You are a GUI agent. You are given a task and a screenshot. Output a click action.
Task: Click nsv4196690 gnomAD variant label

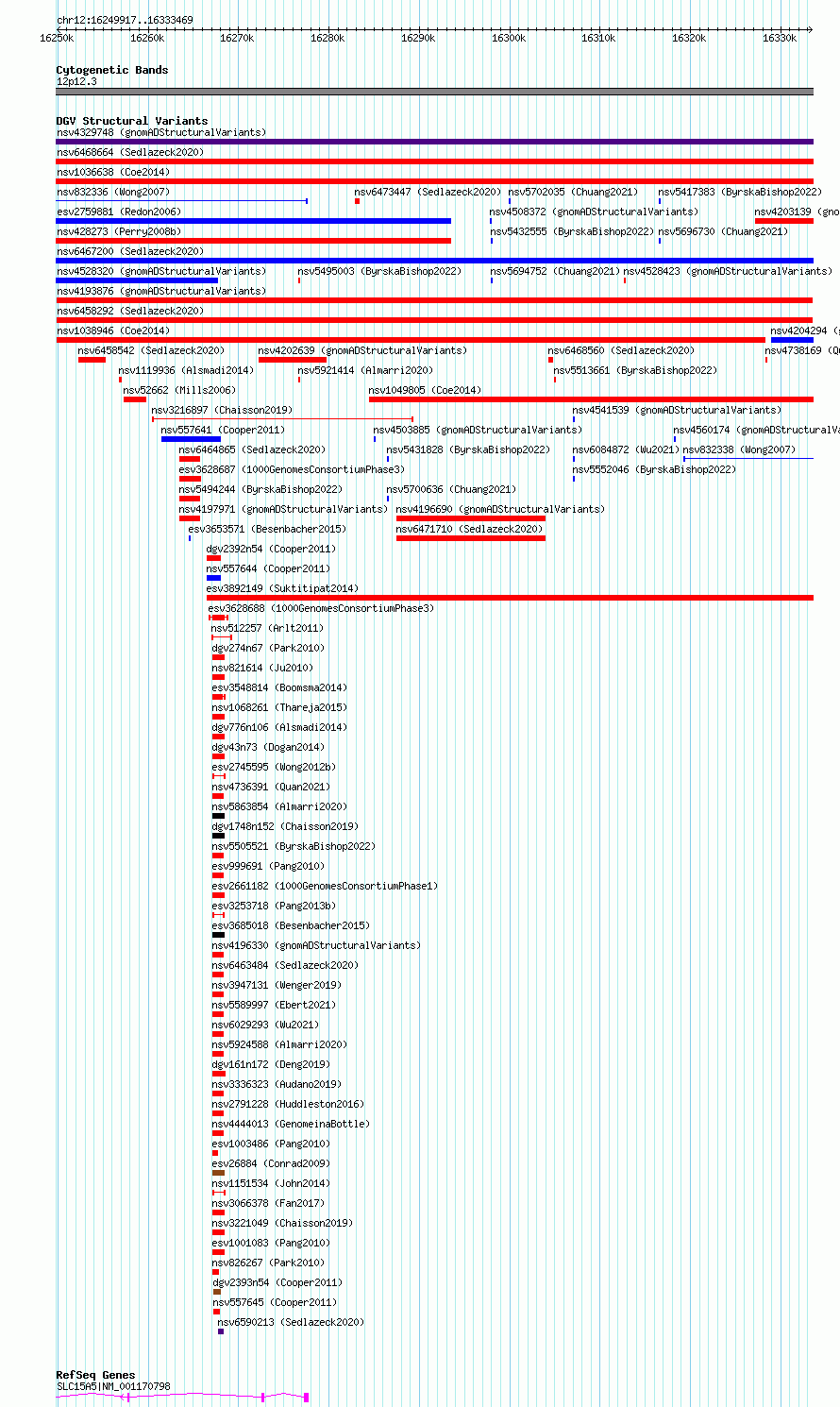[500, 509]
